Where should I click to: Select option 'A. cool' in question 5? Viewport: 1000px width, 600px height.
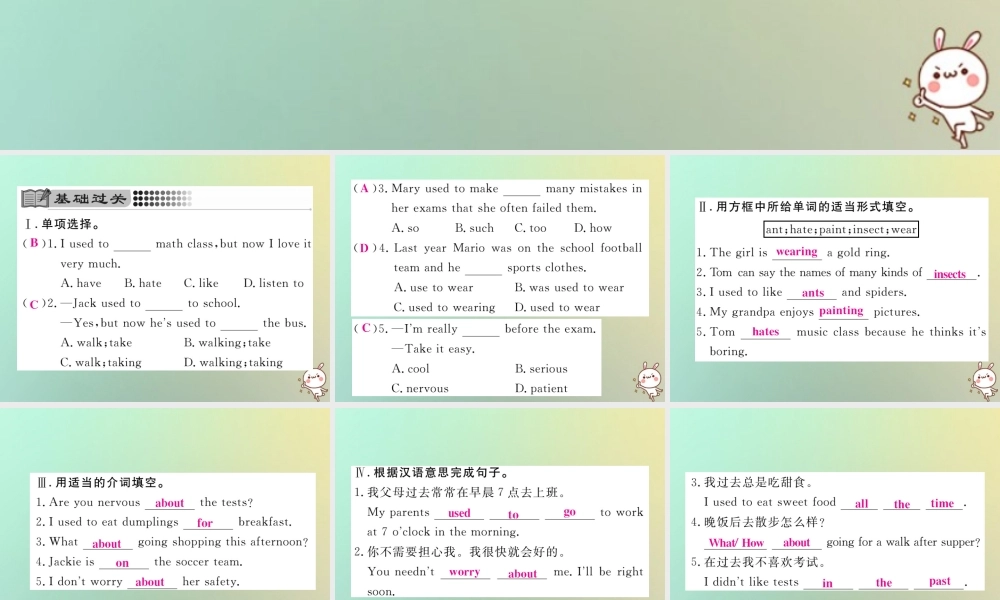pos(411,369)
